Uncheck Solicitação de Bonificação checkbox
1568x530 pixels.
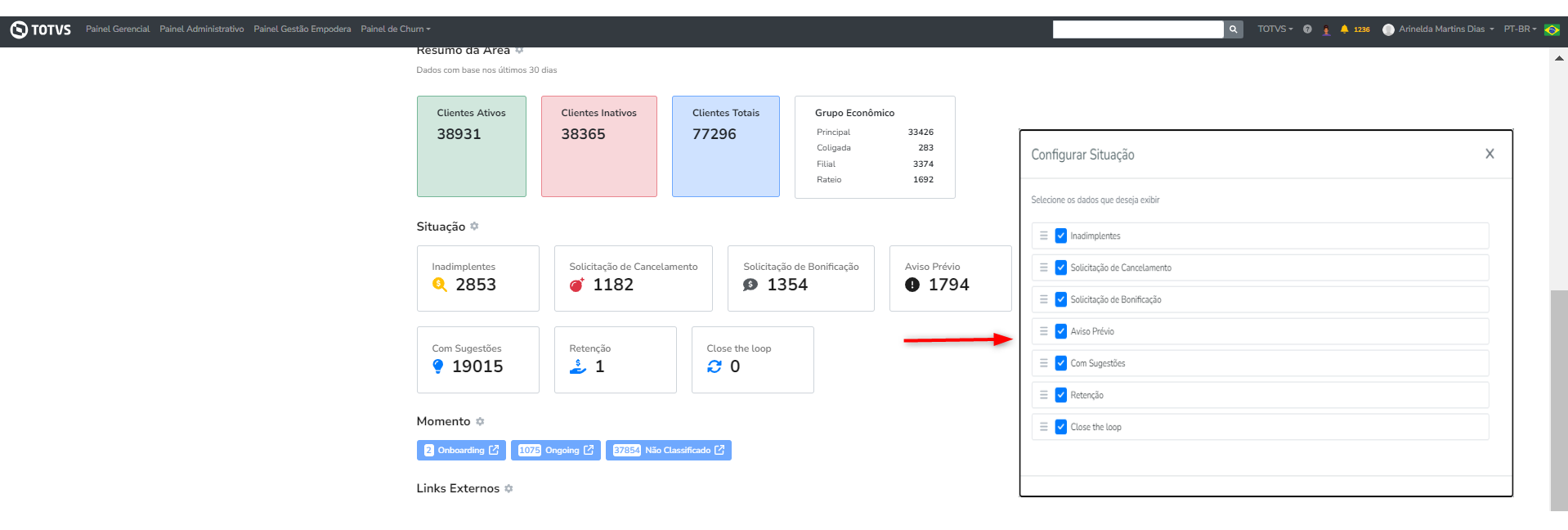point(1061,299)
